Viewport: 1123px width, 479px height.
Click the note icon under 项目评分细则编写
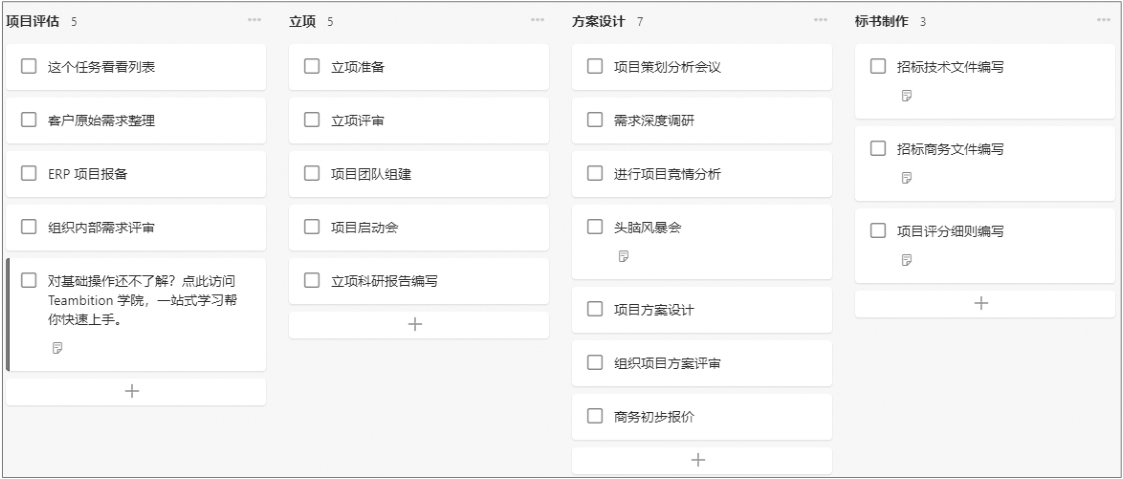[907, 260]
